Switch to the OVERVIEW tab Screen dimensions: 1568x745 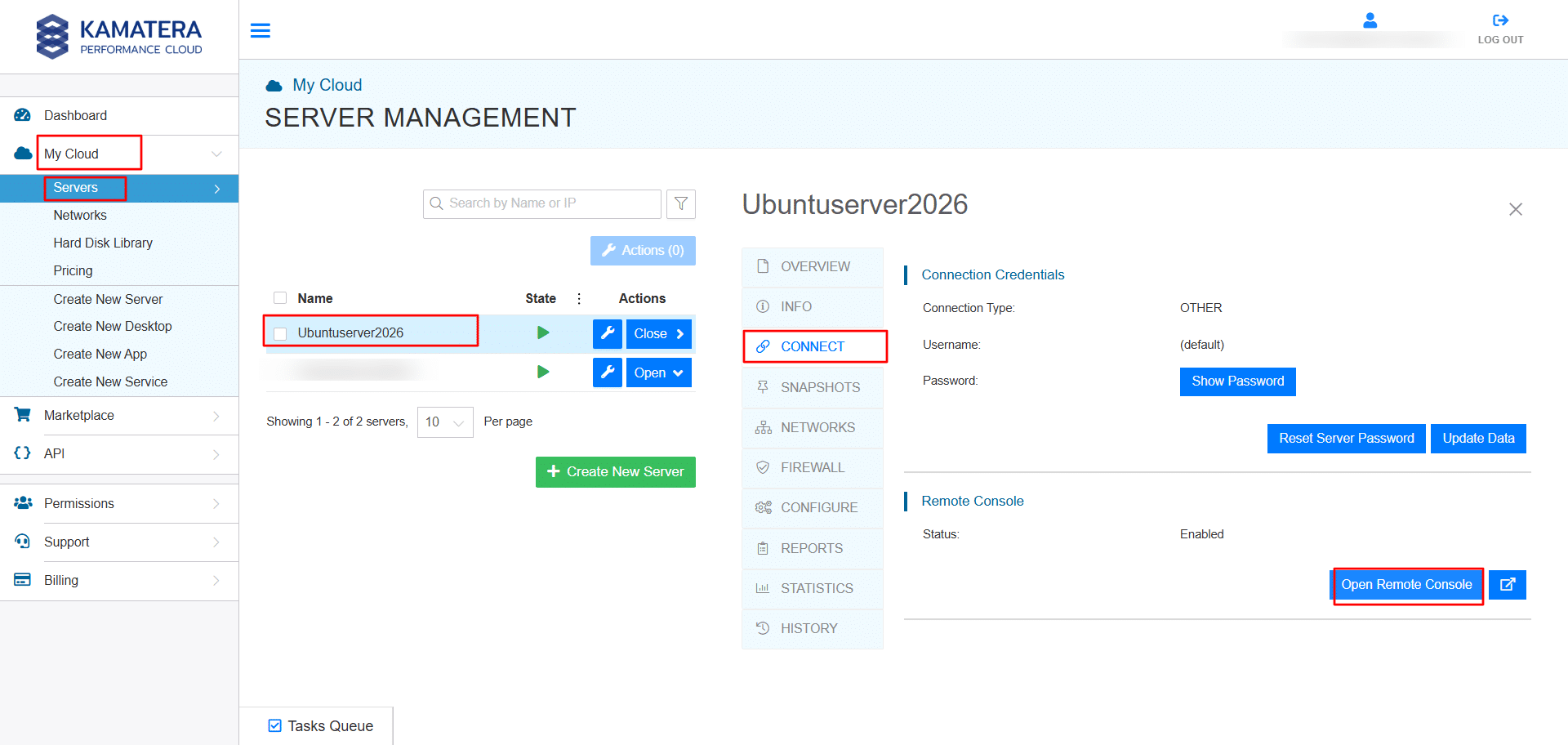[813, 266]
